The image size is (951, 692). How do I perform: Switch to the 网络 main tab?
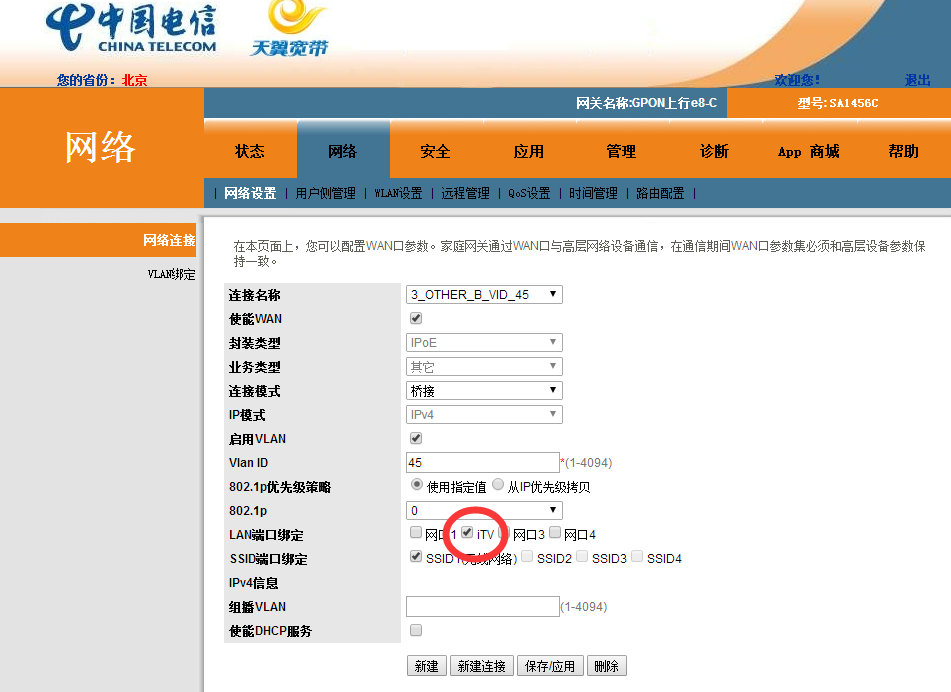[343, 151]
